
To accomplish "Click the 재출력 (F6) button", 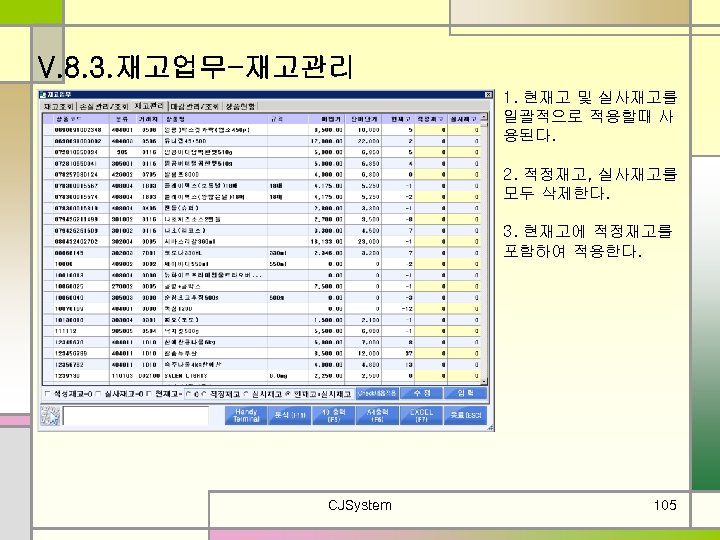I will coord(377,416).
